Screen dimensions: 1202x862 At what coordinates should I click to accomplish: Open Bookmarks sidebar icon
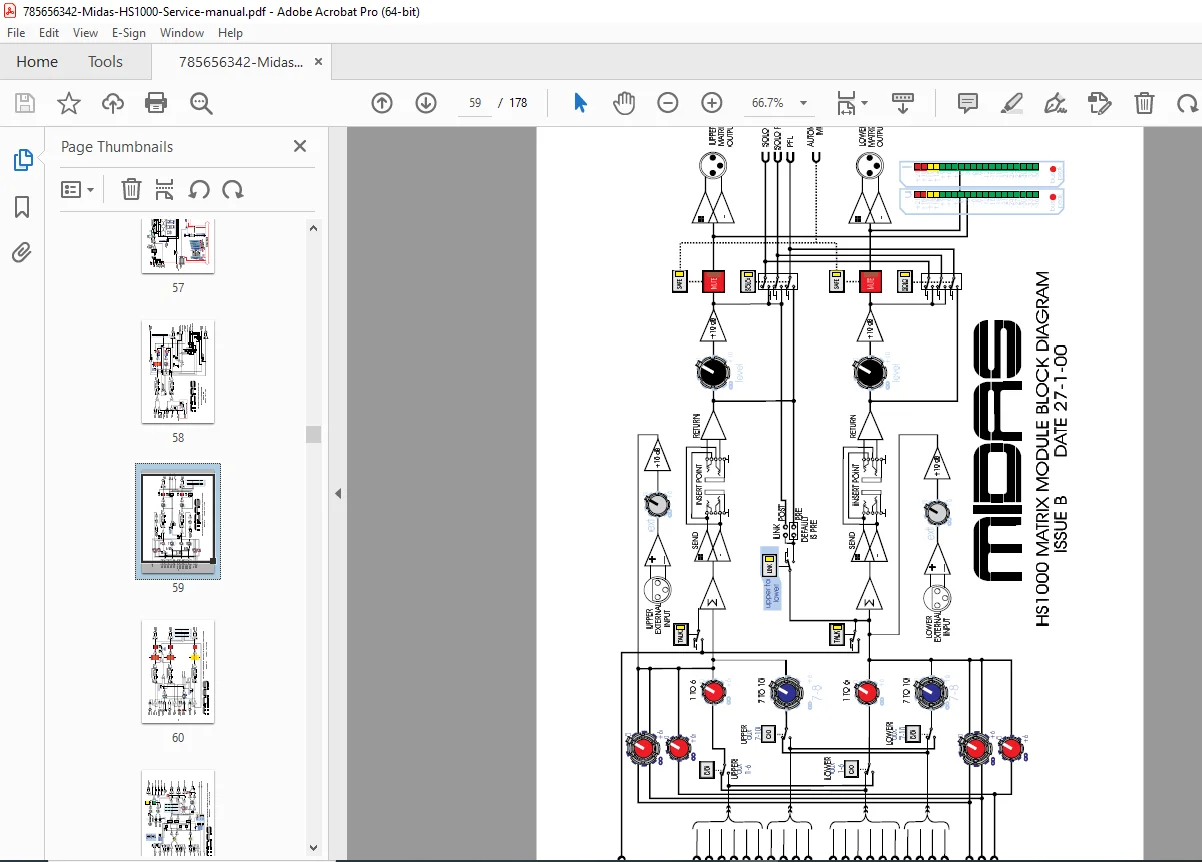point(22,207)
